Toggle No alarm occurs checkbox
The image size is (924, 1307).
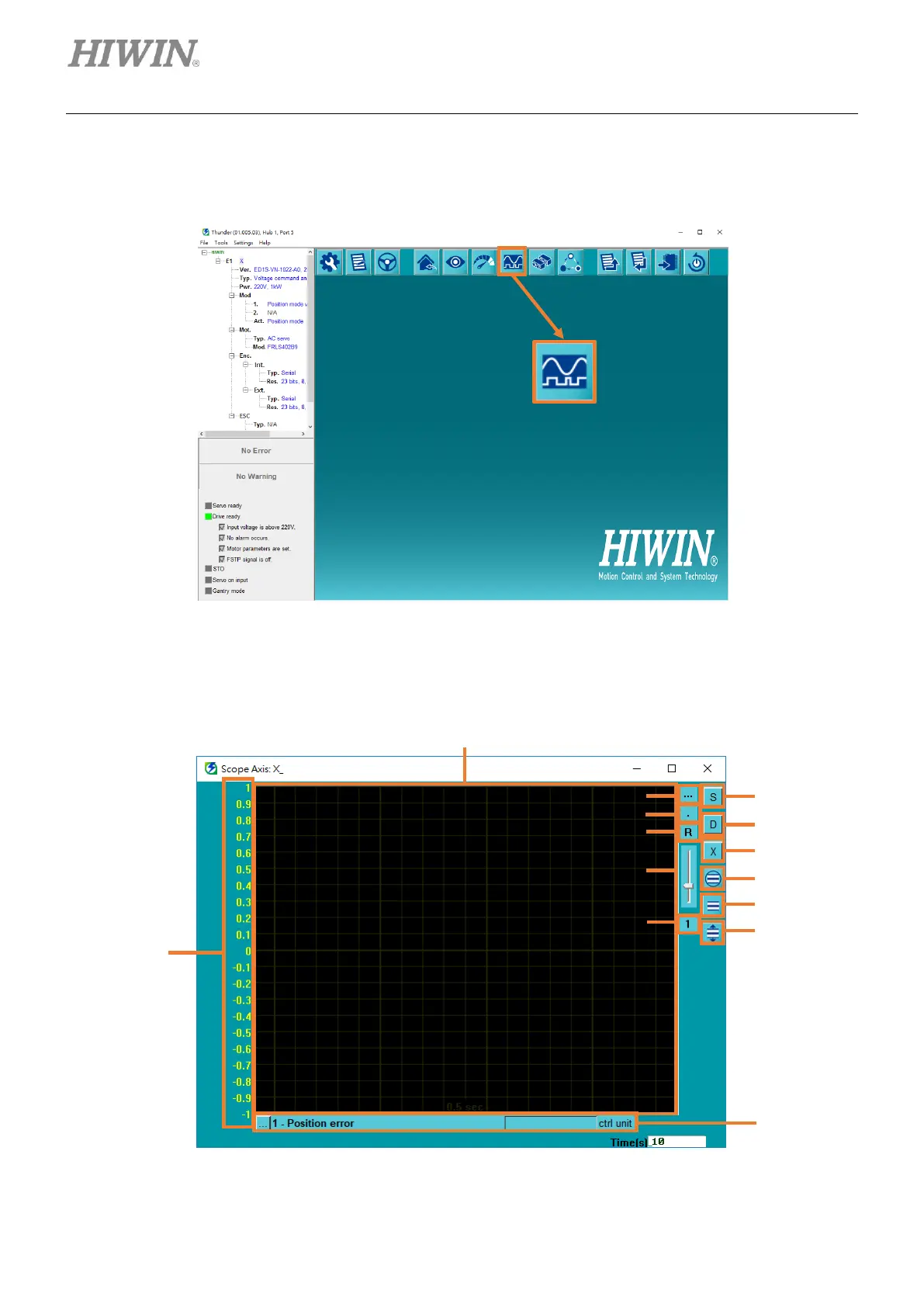click(x=222, y=538)
